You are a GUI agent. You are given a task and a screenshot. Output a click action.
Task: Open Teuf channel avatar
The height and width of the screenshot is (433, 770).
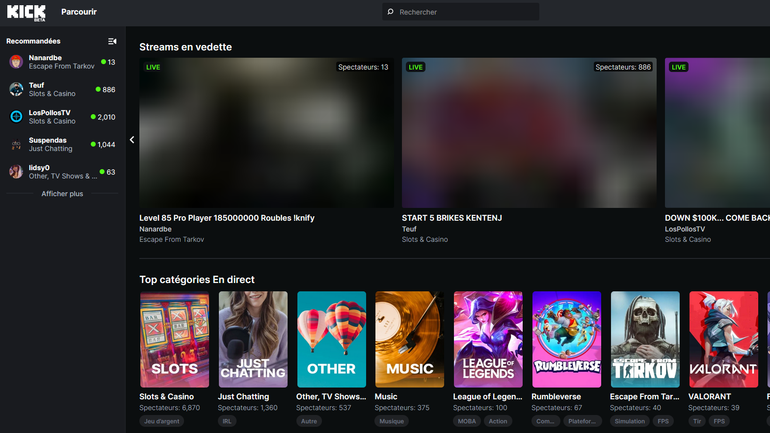click(16, 89)
